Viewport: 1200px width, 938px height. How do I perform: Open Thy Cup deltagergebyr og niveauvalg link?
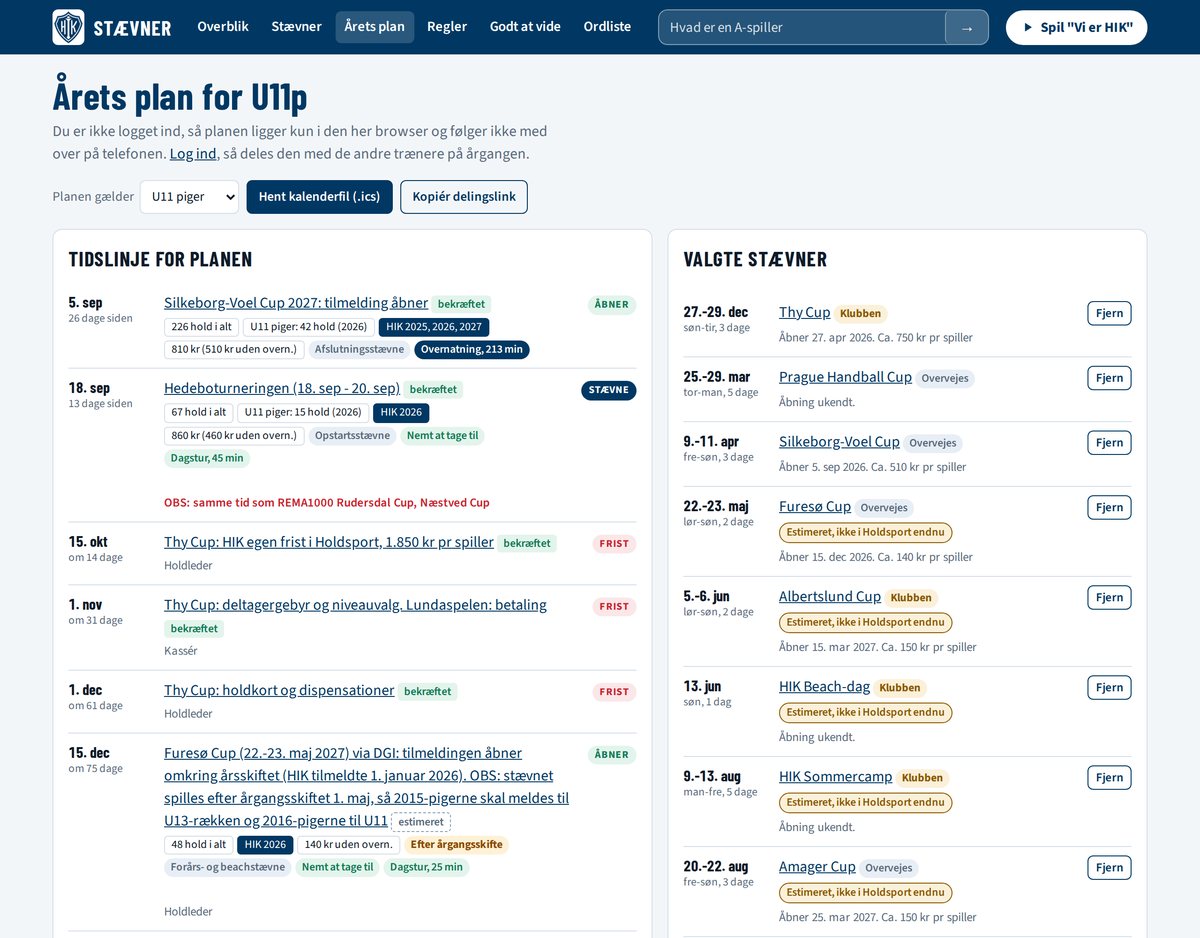pos(355,605)
